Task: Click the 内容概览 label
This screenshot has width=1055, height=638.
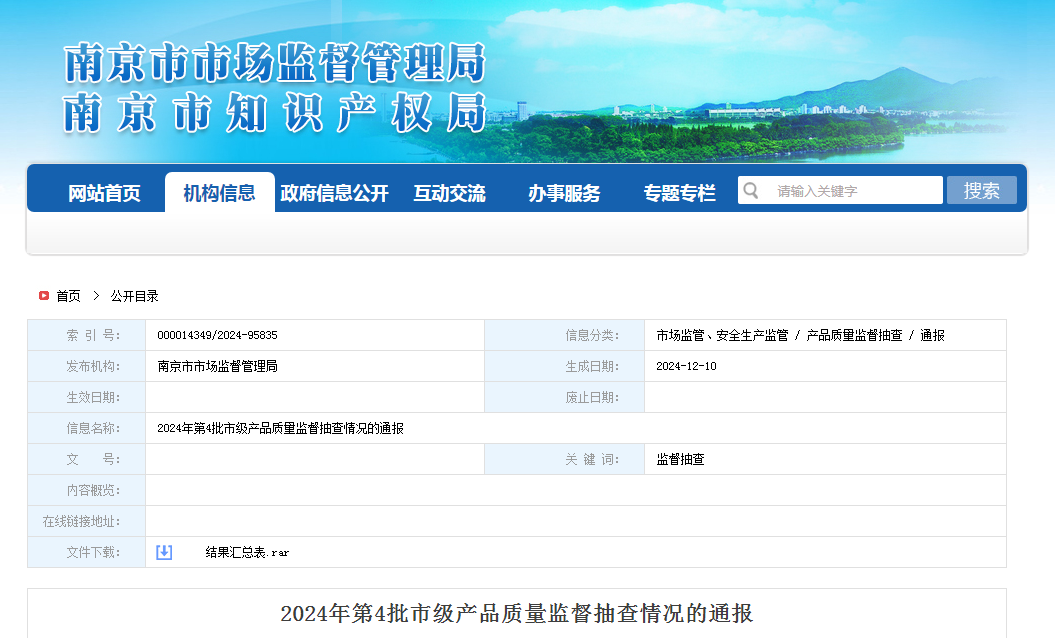Action: point(93,490)
